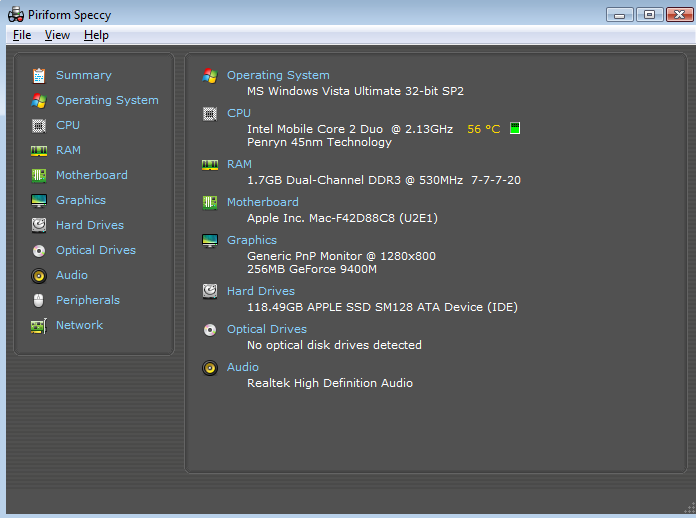Image resolution: width=696 pixels, height=518 pixels.
Task: Select Network in the sidebar
Action: coord(79,325)
